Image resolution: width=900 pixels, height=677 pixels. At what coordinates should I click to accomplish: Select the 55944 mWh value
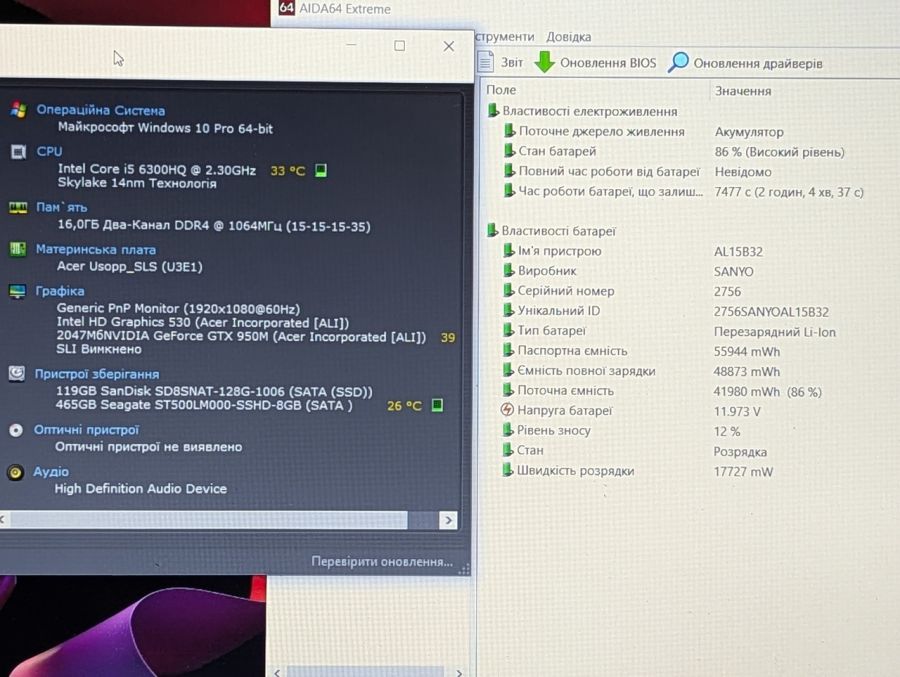coord(747,351)
